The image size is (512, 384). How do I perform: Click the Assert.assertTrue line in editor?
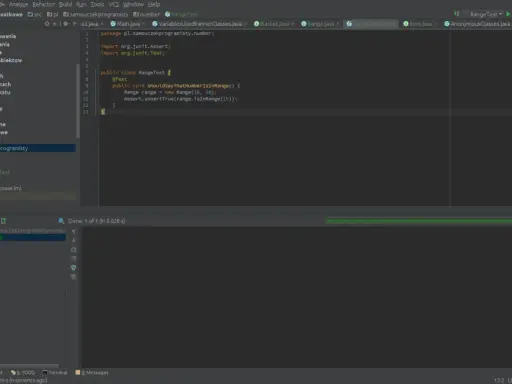[180, 99]
